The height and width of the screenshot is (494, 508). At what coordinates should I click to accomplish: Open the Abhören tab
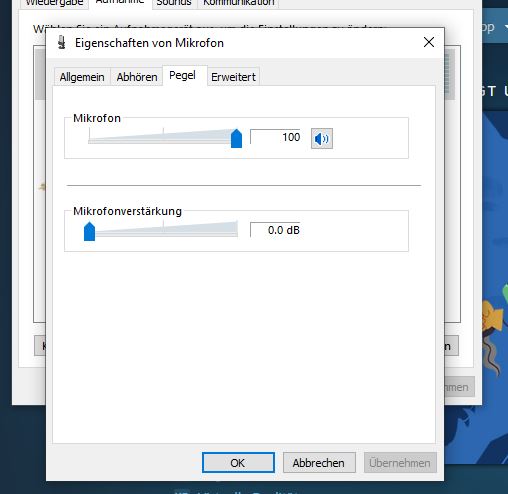tap(137, 77)
